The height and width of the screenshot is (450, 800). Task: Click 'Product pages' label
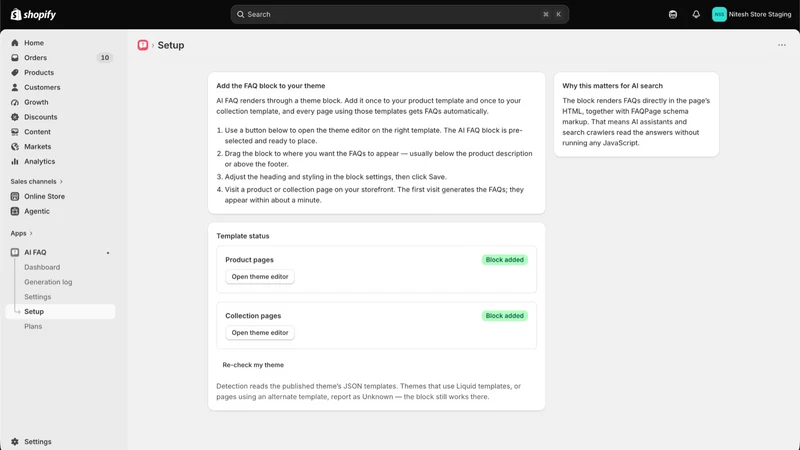[x=249, y=260]
